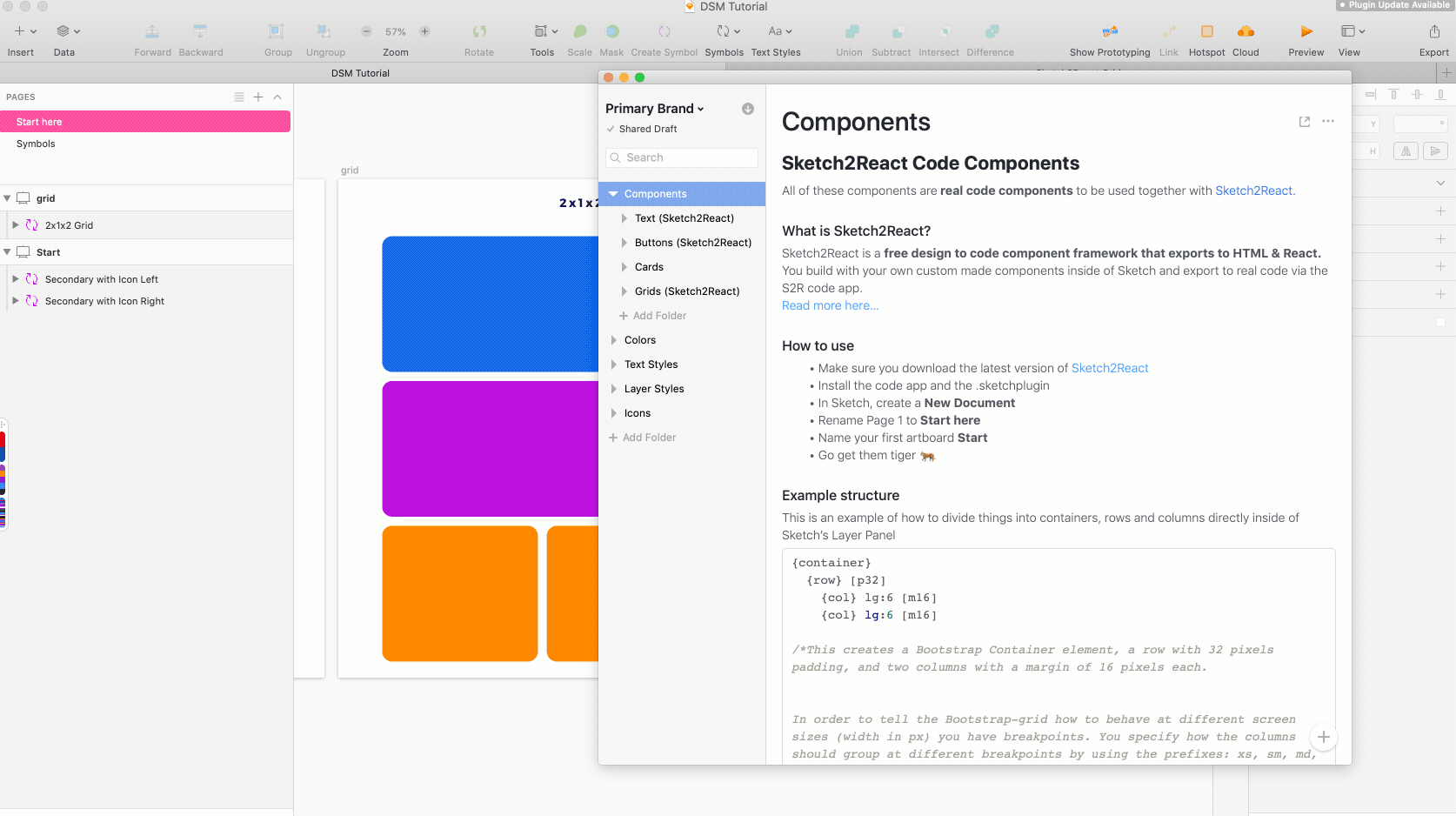Click the Show Prototyping icon
The width and height of the screenshot is (1456, 816).
click(x=1110, y=31)
